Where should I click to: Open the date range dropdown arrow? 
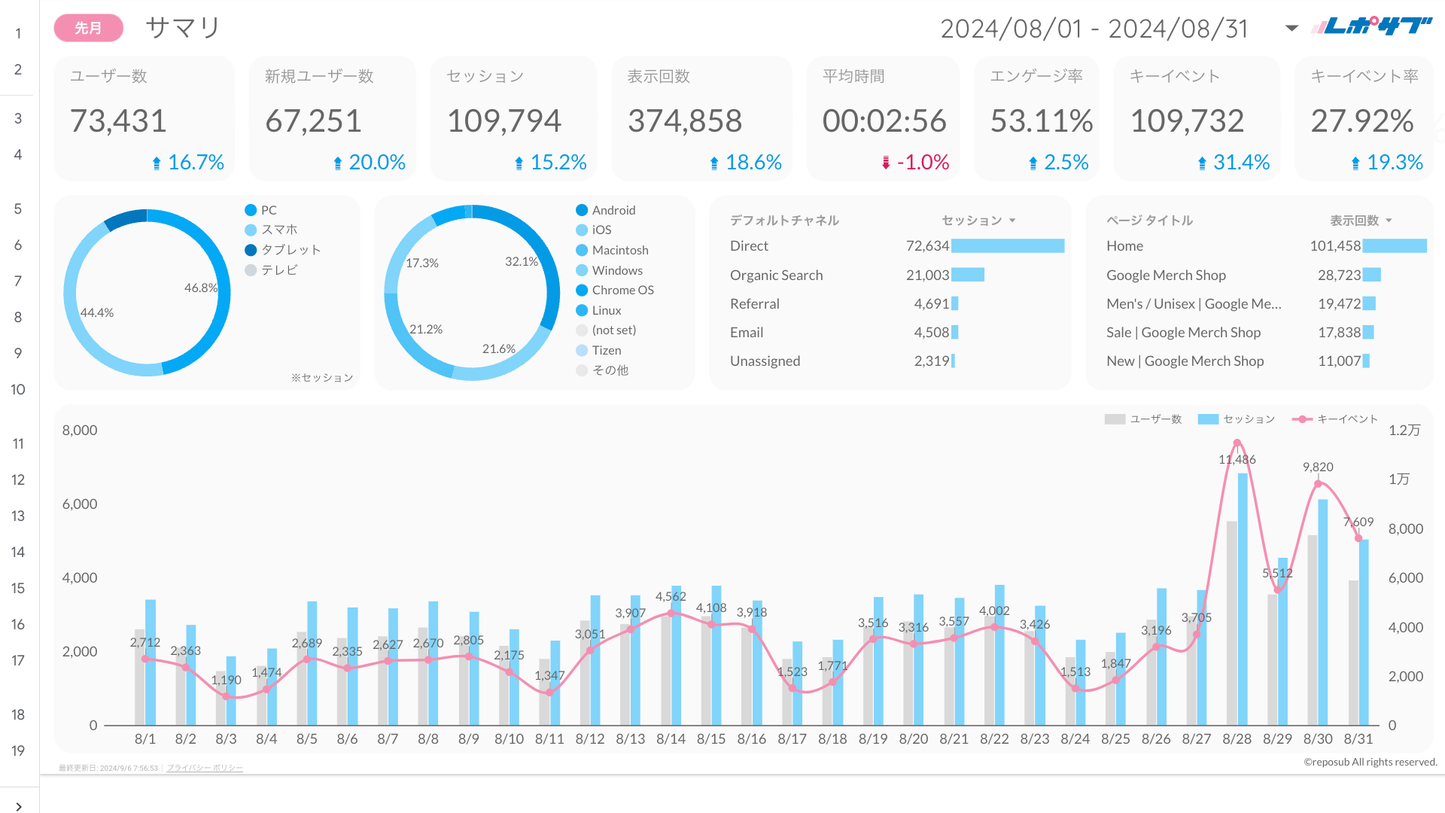(x=1291, y=28)
